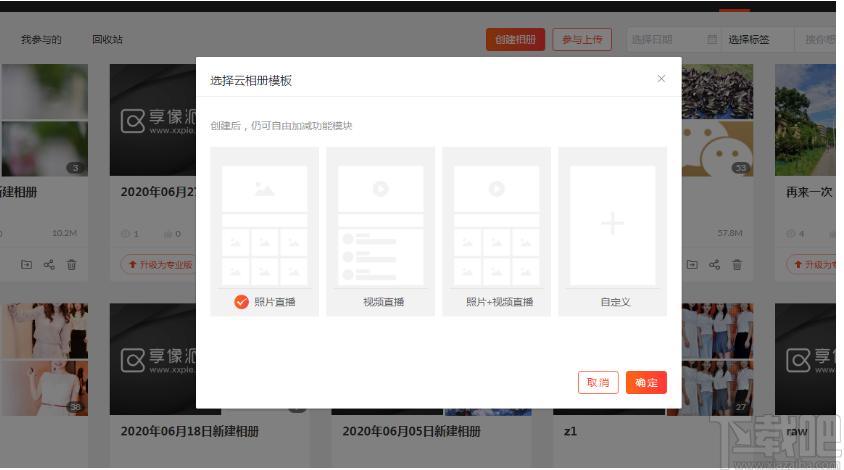Choose the 自定义 template with plus sign
The image size is (844, 470).
(x=613, y=232)
